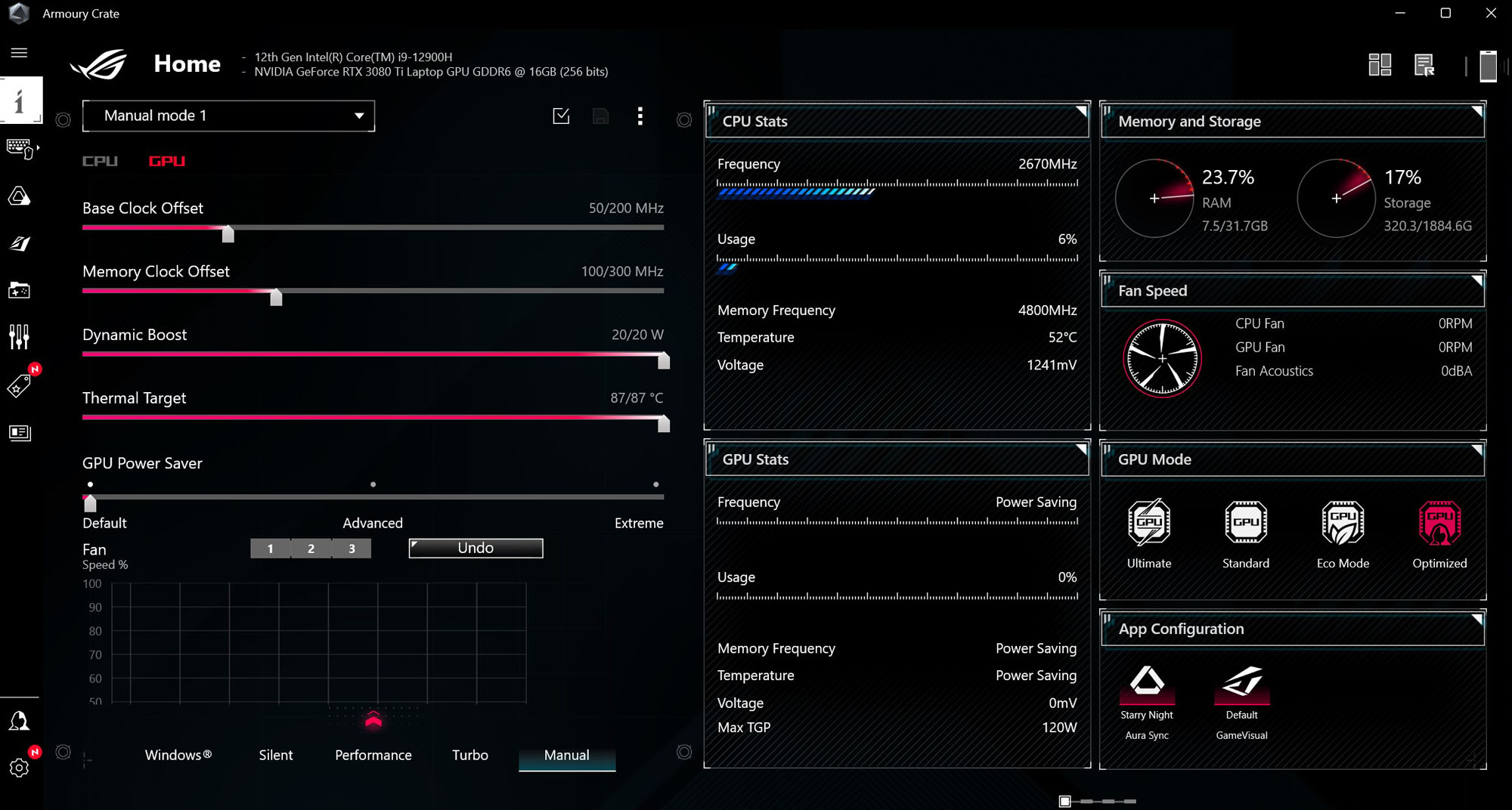1512x810 pixels.
Task: Open the hamburger menu in sidebar
Action: [19, 52]
